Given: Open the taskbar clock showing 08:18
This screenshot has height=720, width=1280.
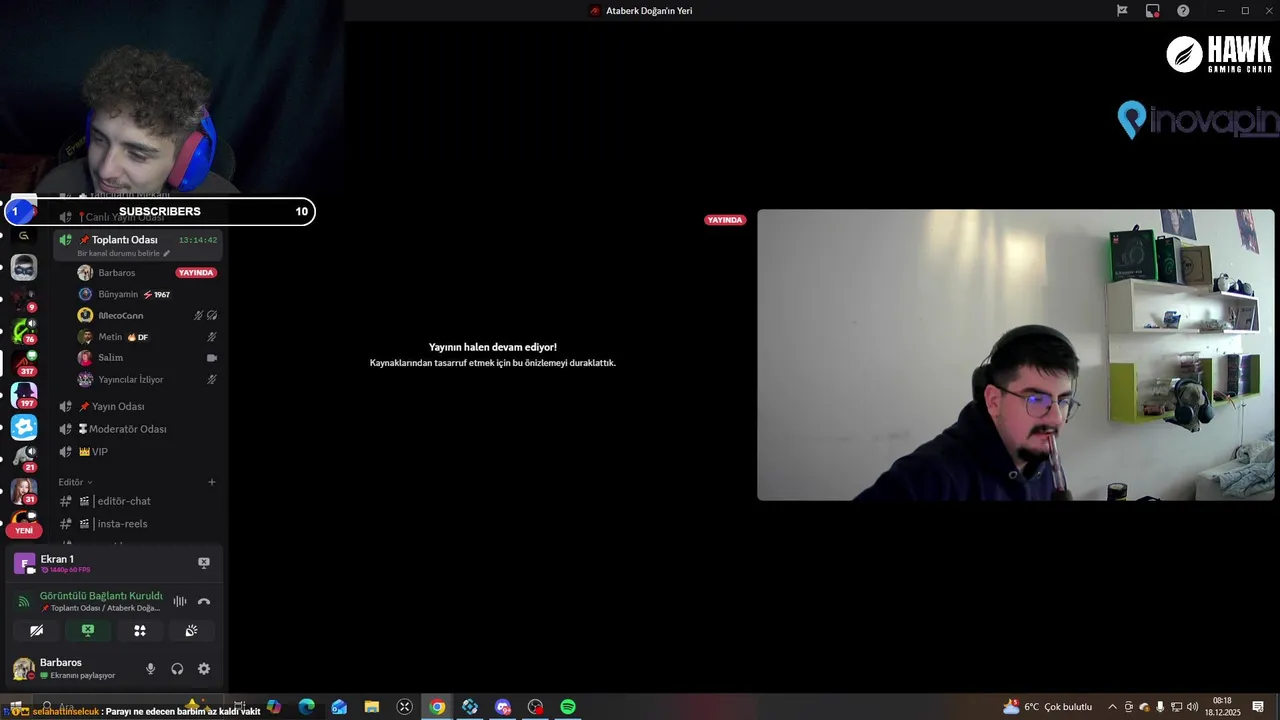Looking at the screenshot, I should (x=1222, y=707).
